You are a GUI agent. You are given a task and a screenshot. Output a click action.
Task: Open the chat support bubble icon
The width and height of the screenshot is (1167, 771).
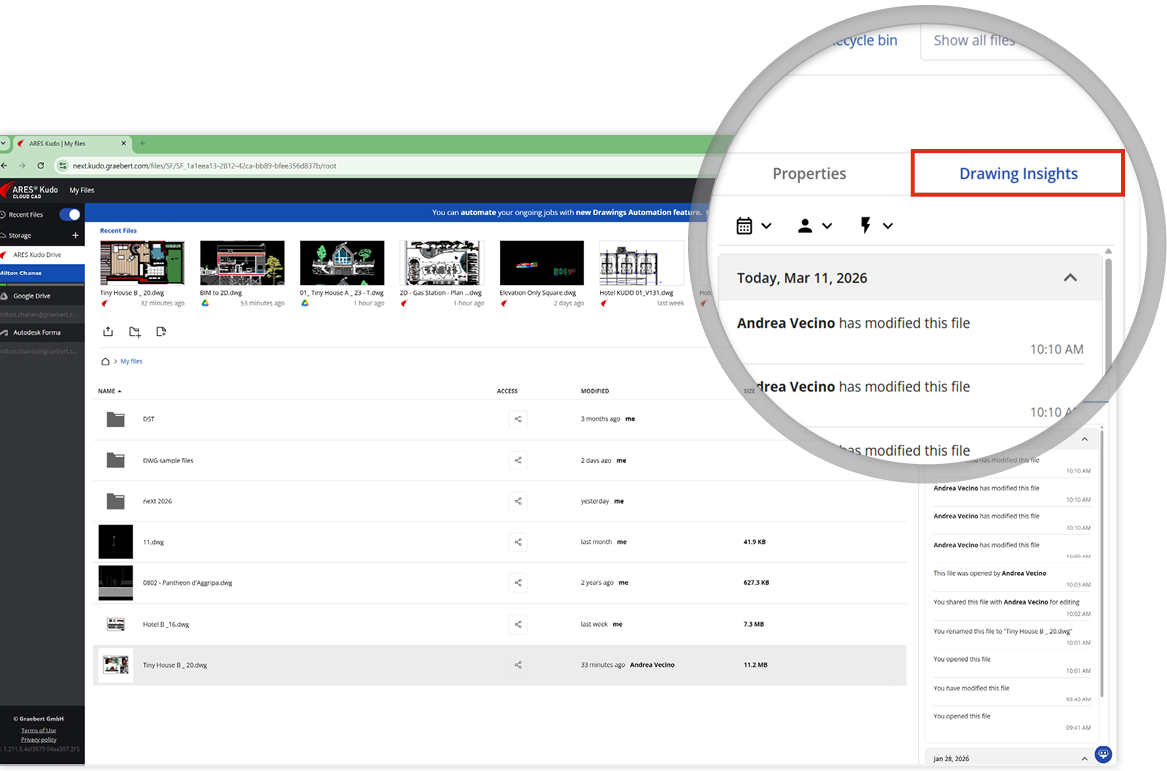[x=1102, y=754]
